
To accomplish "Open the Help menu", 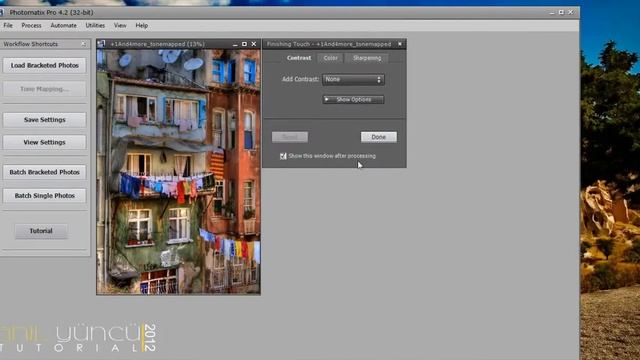I will [142, 25].
